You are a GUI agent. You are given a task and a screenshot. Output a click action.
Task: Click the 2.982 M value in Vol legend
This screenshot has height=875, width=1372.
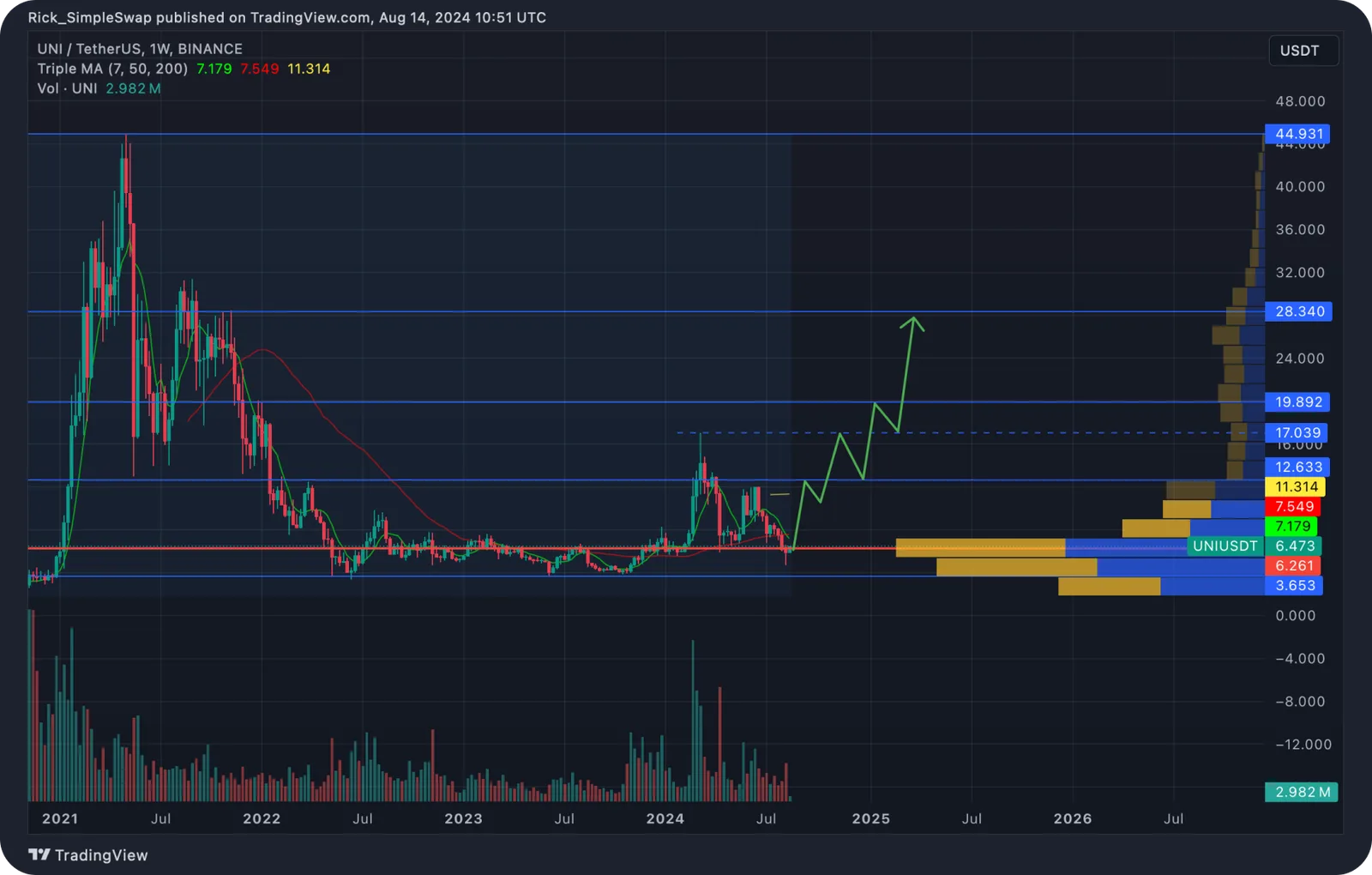[134, 88]
